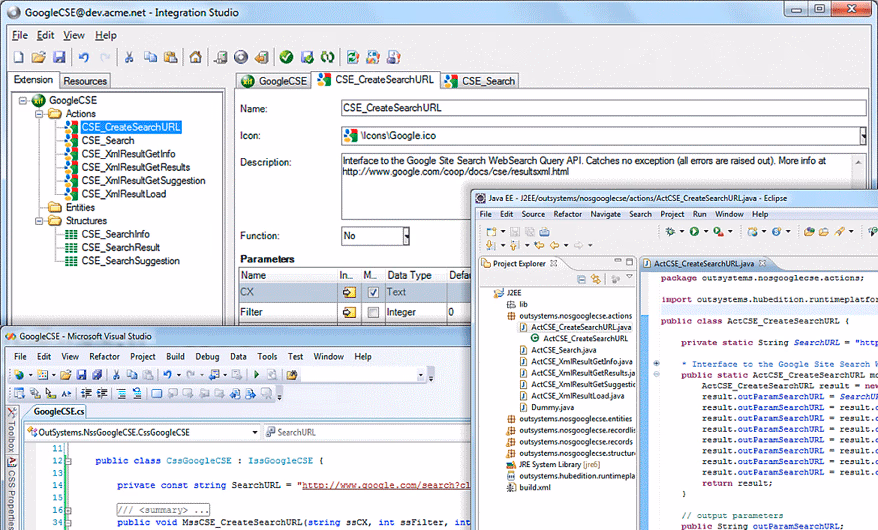Viewport: 878px width, 530px height.
Task: Click Undo arrow in Integration Studio toolbar
Action: coord(84,57)
